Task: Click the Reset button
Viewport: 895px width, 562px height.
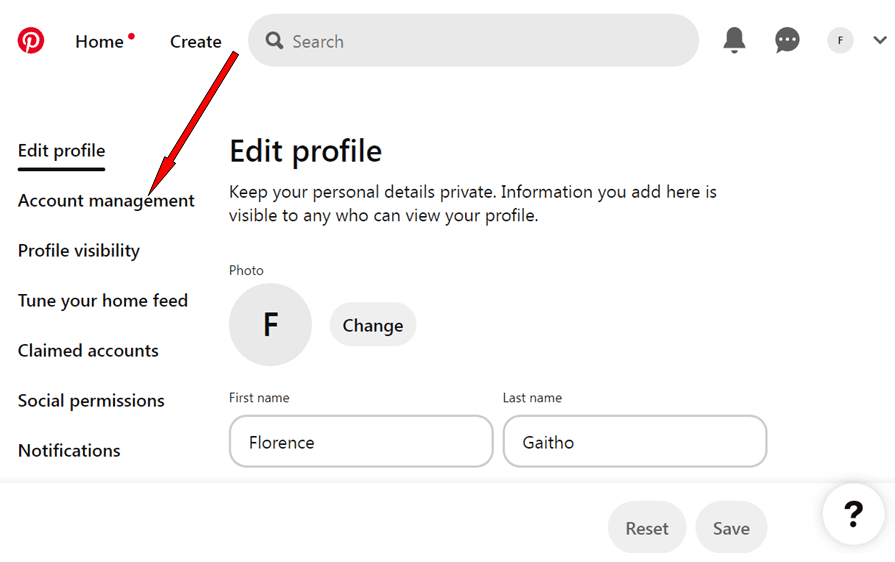Action: tap(647, 528)
